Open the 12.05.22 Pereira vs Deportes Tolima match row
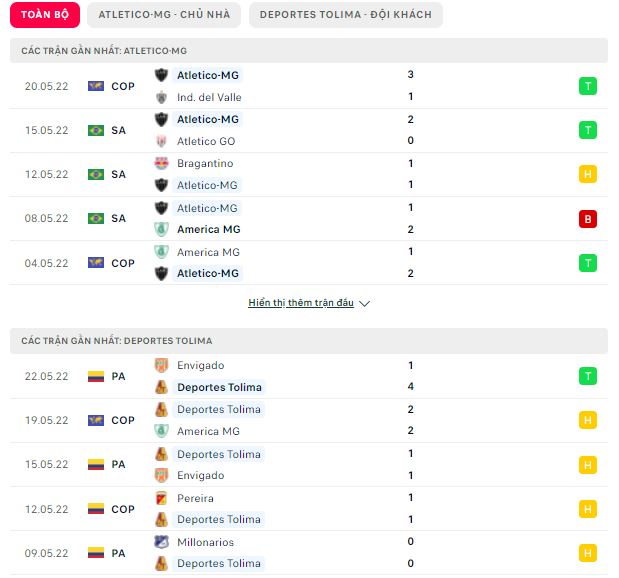This screenshot has width=619, height=578. pyautogui.click(x=309, y=509)
